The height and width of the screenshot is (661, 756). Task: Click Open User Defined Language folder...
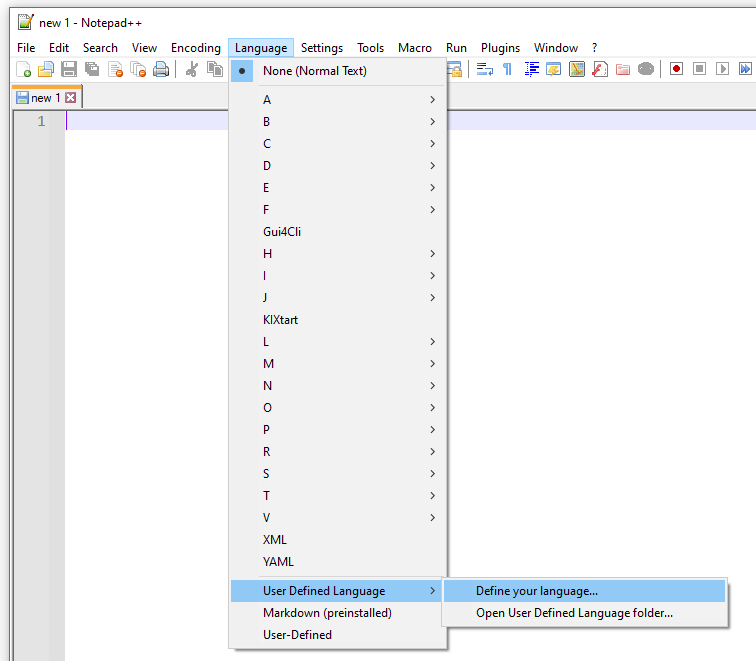tap(584, 613)
